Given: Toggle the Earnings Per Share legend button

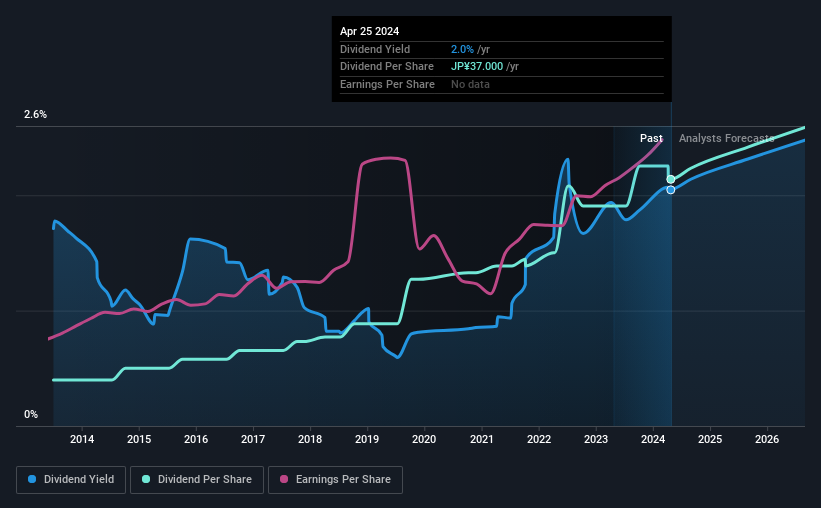Looking at the screenshot, I should coord(335,480).
